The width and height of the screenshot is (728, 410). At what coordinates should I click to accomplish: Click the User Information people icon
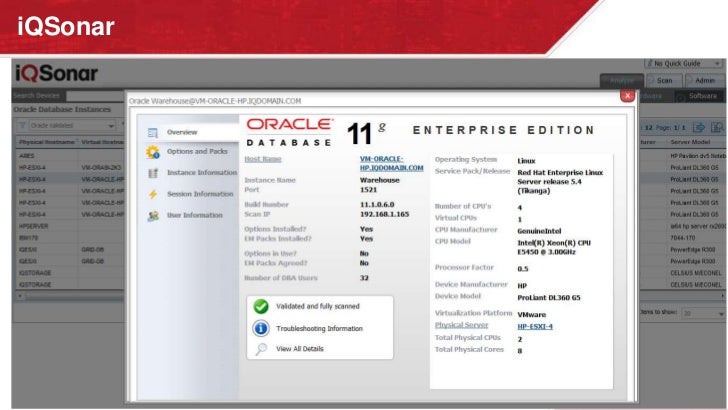153,216
